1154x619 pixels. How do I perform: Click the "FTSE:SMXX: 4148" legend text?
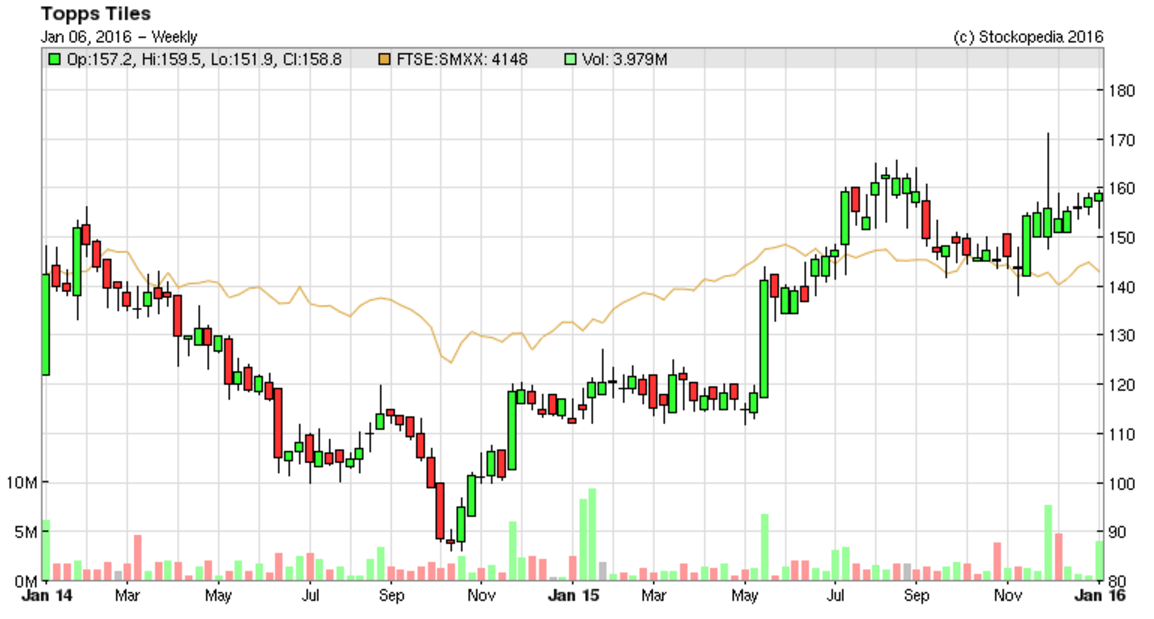click(462, 59)
